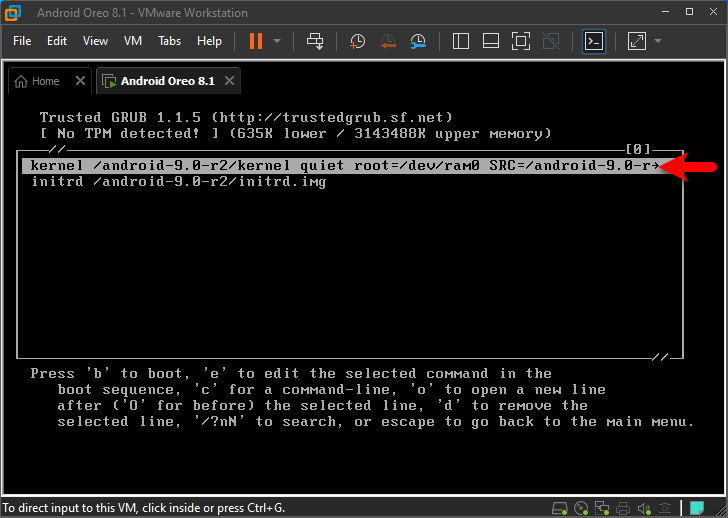
Task: Maximize the VMware Workstation window
Action: [689, 12]
